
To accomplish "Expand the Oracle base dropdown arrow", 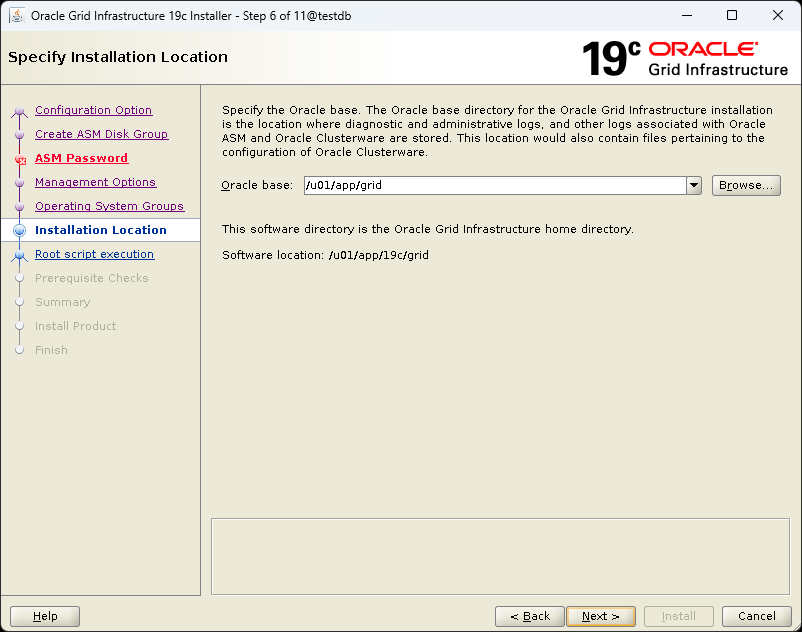I will click(694, 185).
